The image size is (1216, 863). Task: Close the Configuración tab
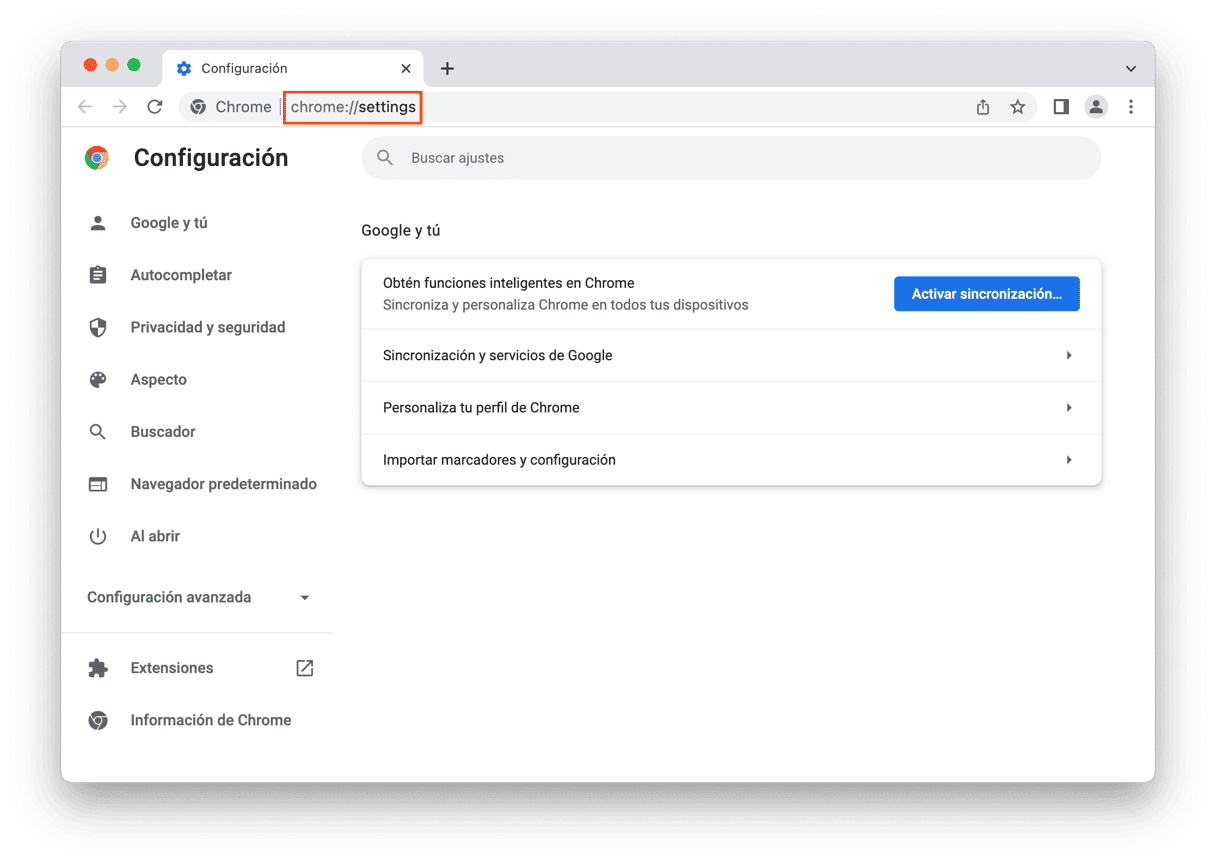click(x=406, y=69)
